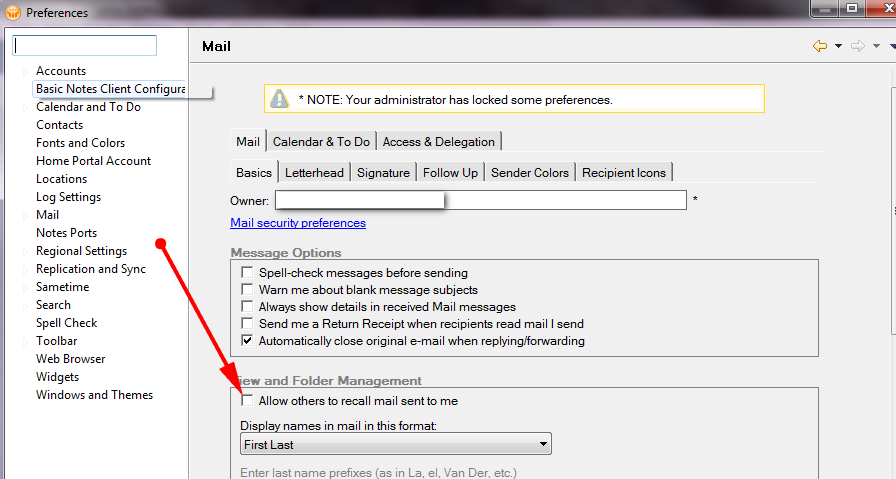Image resolution: width=896 pixels, height=479 pixels.
Task: Open the Sender Colors tab
Action: click(530, 173)
